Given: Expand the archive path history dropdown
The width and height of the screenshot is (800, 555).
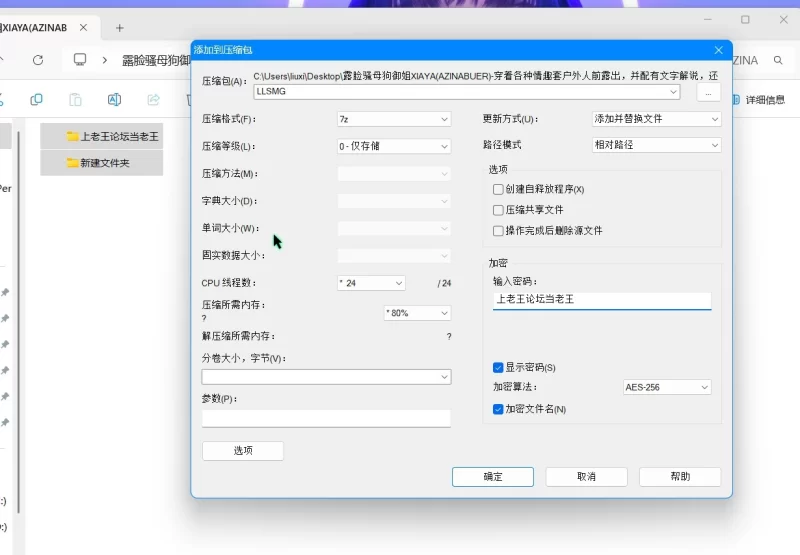Looking at the screenshot, I should pos(673,92).
